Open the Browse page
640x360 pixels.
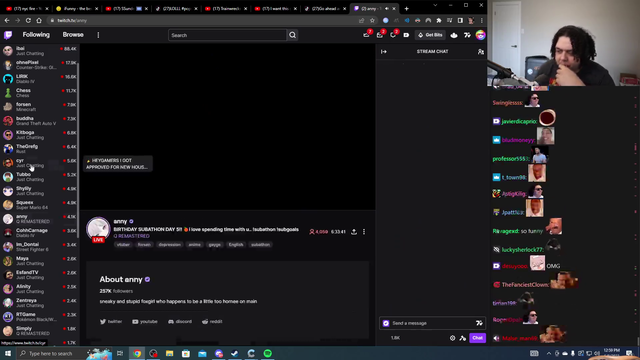(73, 35)
